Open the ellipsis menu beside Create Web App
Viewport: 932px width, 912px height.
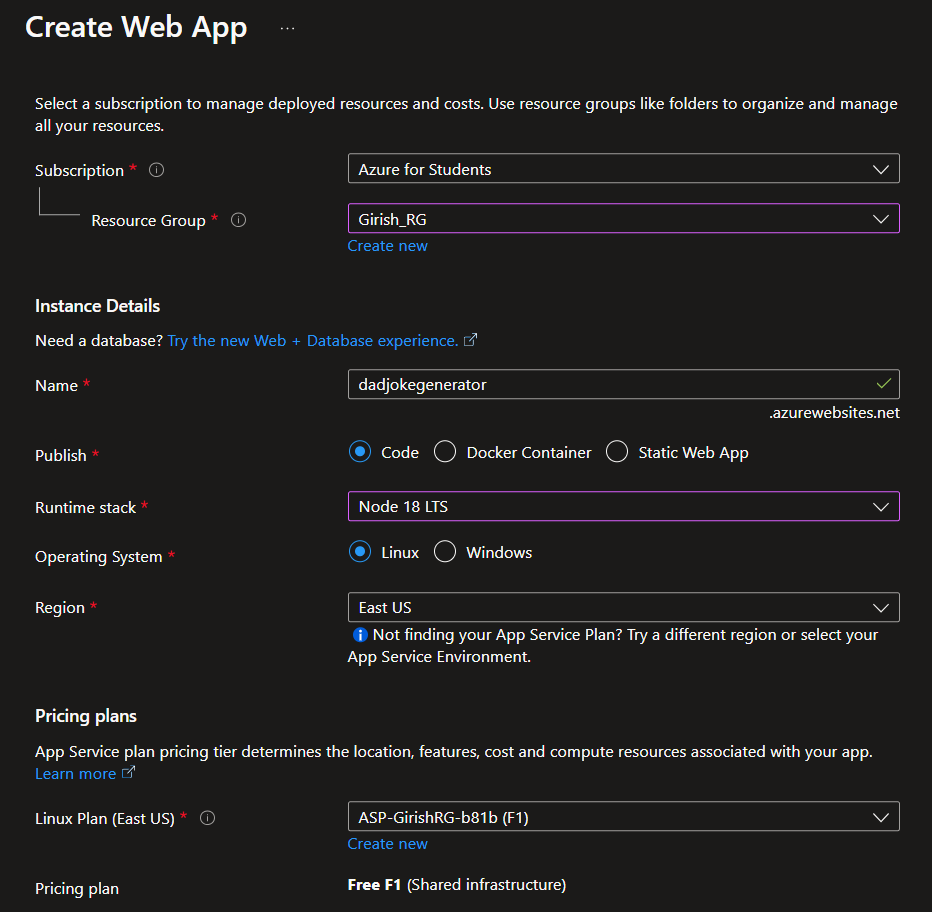(288, 29)
